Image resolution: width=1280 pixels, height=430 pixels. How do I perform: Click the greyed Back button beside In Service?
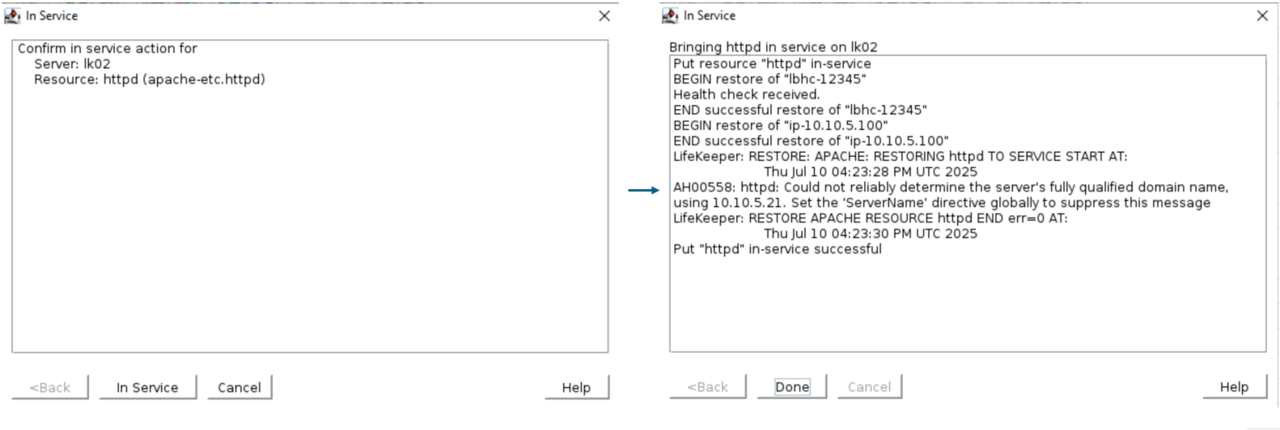point(49,388)
